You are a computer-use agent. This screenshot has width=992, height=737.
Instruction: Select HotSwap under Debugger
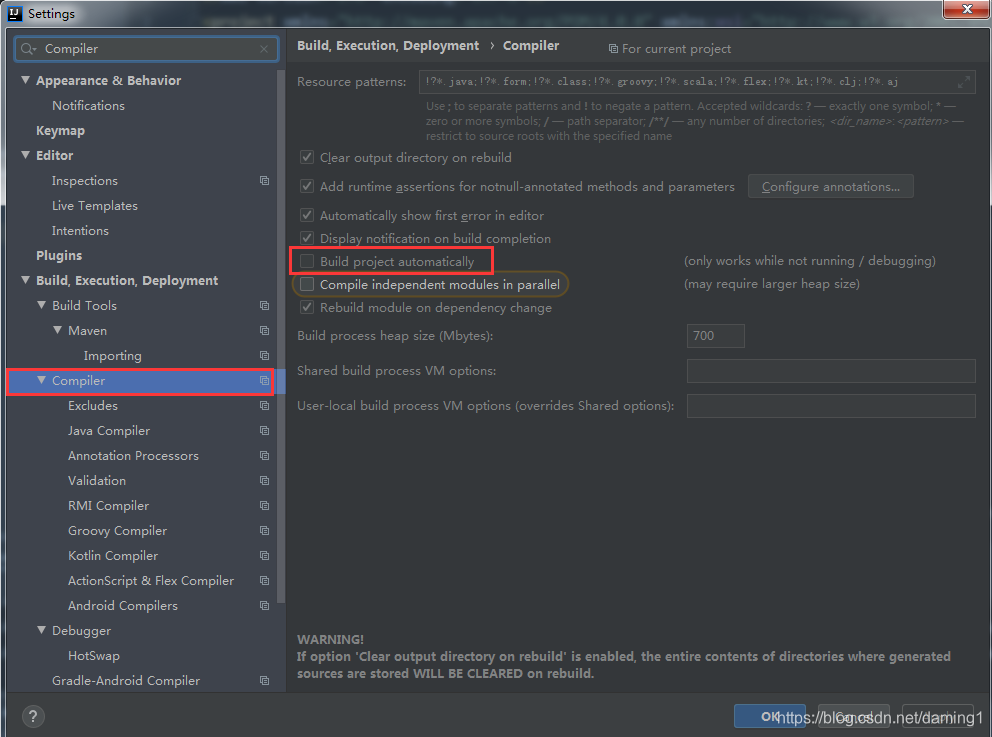point(94,656)
